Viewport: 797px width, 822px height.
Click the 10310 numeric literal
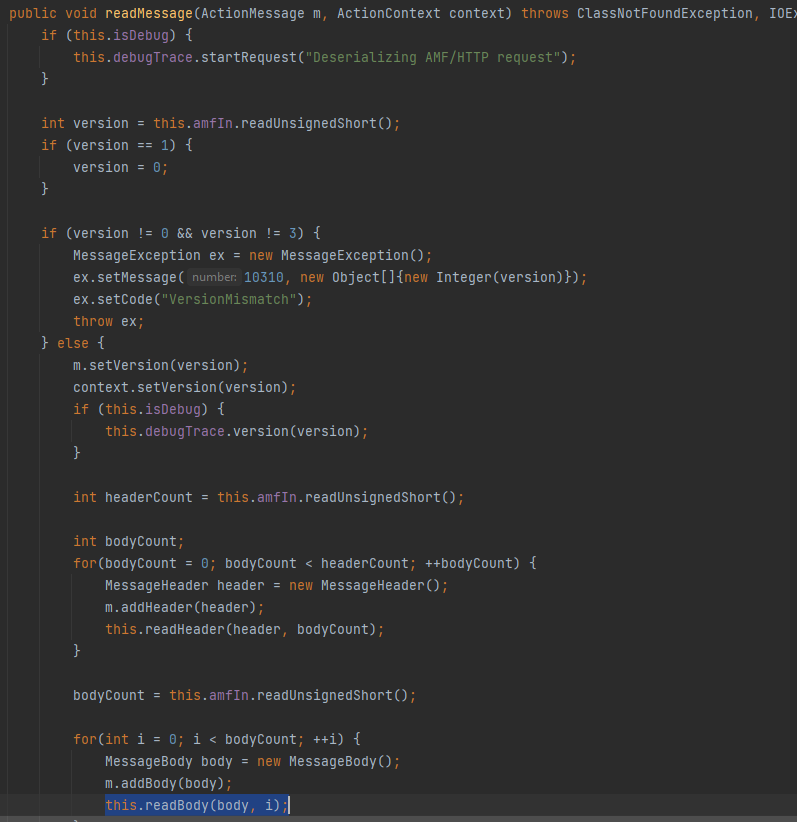[264, 277]
